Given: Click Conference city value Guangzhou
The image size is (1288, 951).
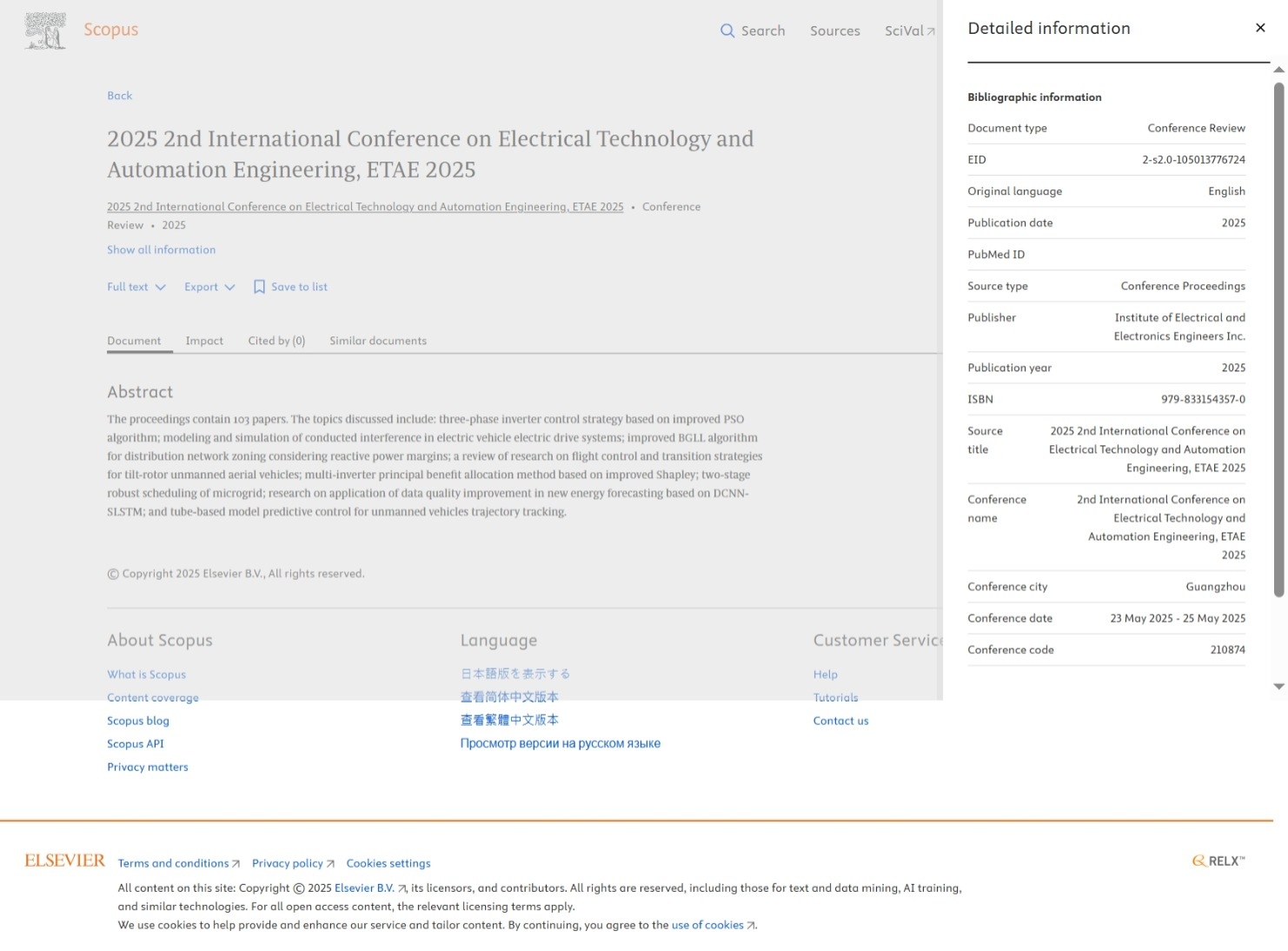Looking at the screenshot, I should click(x=1216, y=587).
